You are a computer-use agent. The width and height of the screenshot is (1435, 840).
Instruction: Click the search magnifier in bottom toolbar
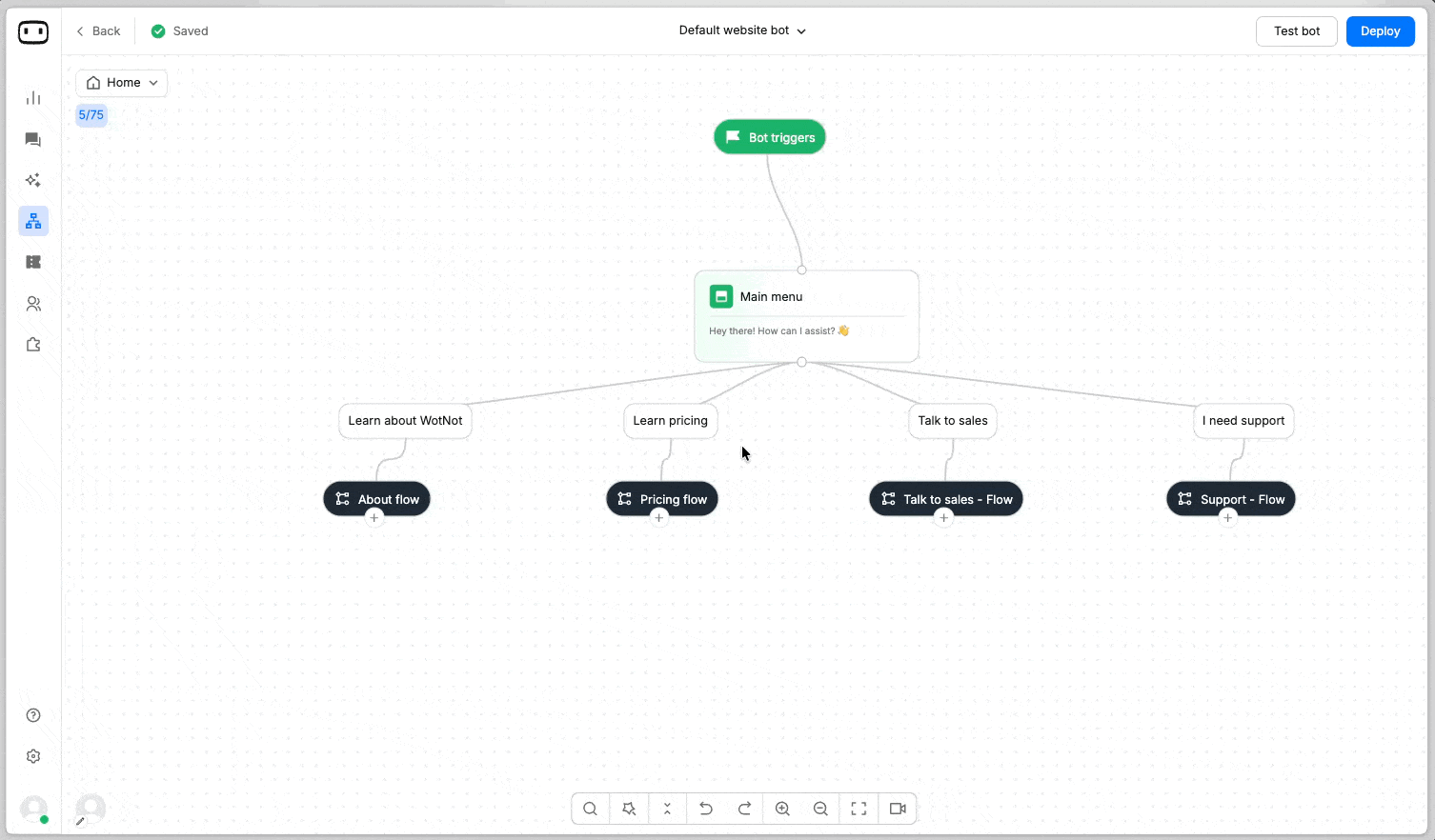(591, 809)
